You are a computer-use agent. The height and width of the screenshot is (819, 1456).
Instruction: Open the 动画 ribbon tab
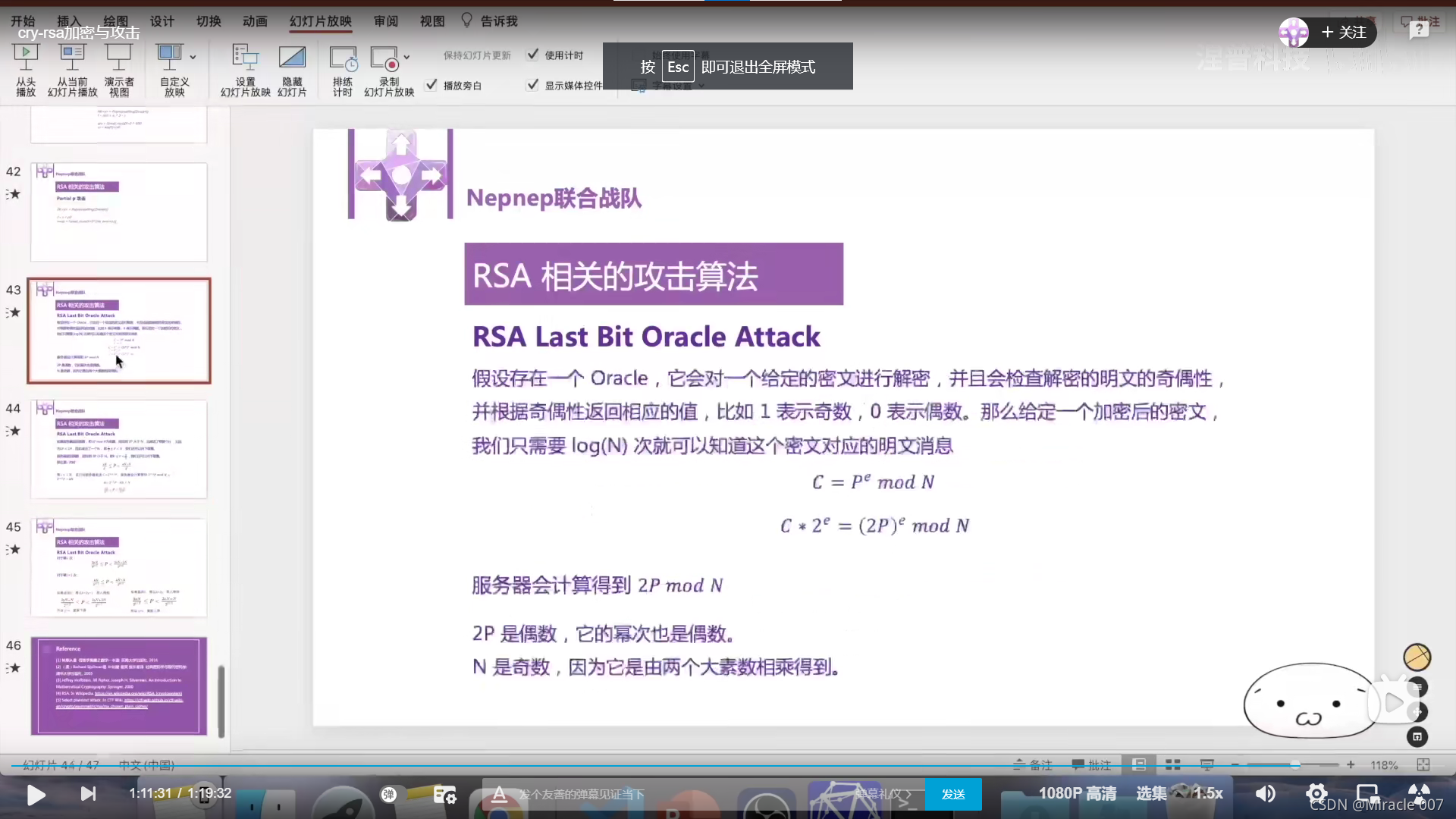[x=255, y=21]
